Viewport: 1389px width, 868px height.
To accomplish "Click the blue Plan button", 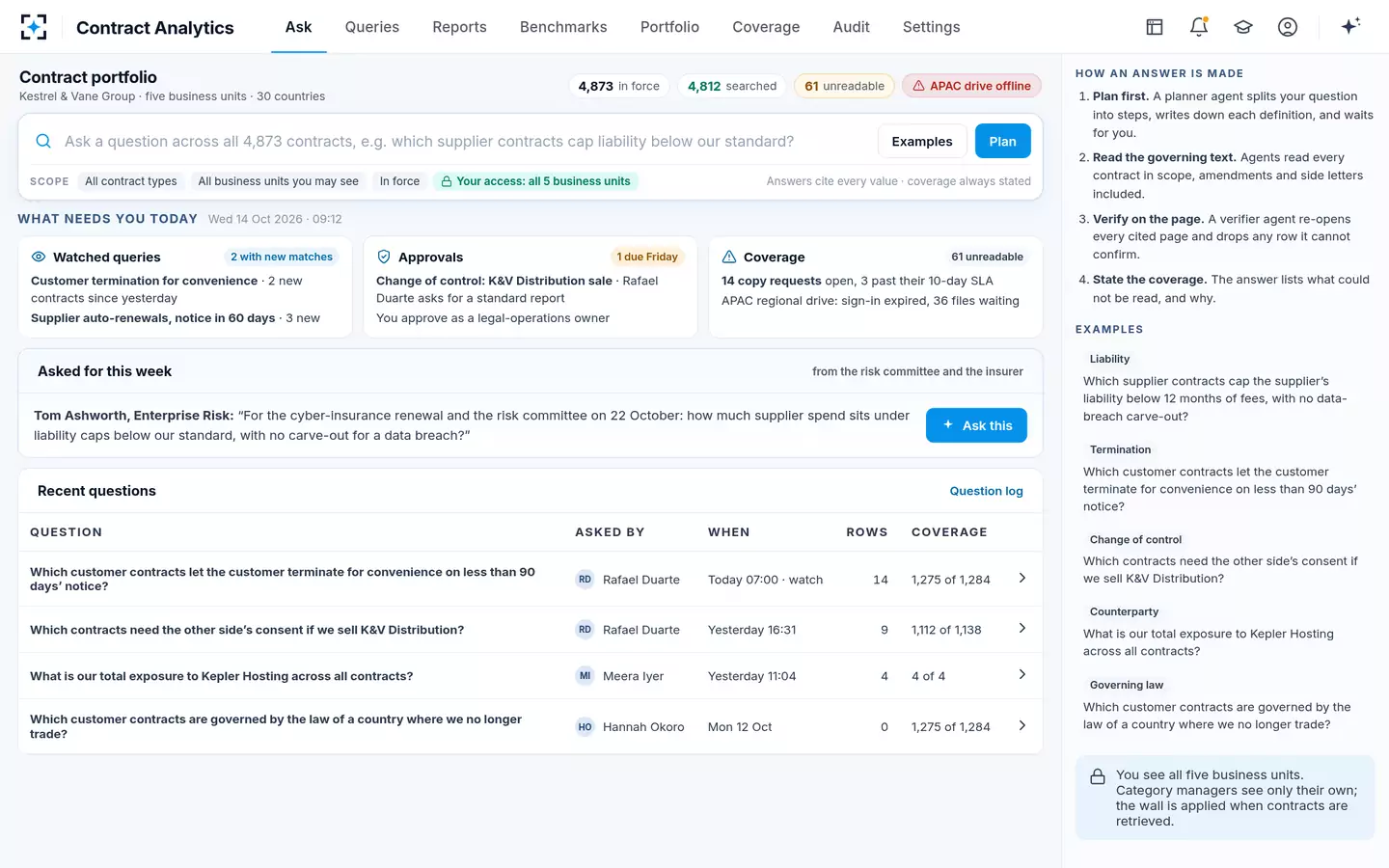I will [x=1002, y=141].
